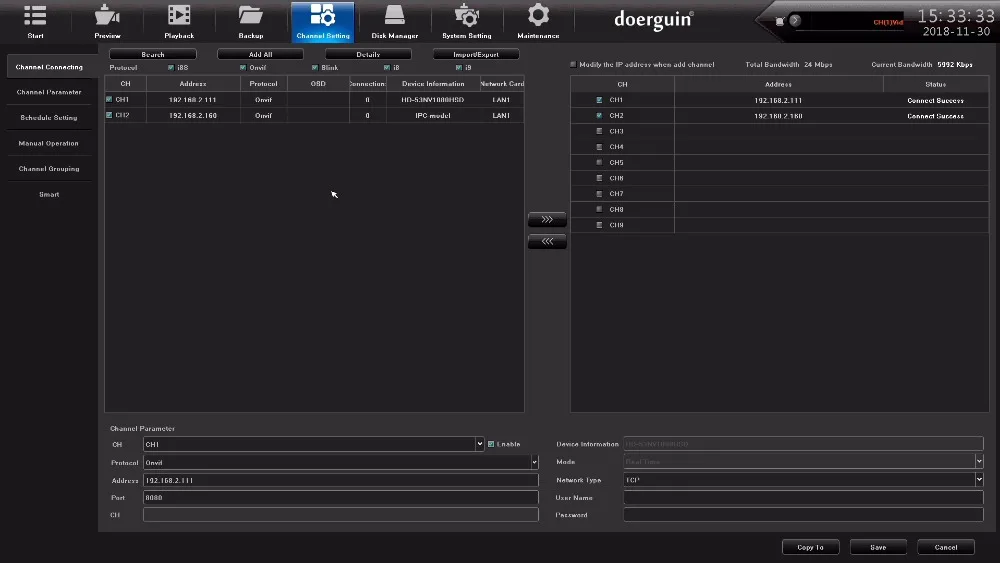Click the Search button
Screen dimensions: 1000x563
click(x=152, y=54)
